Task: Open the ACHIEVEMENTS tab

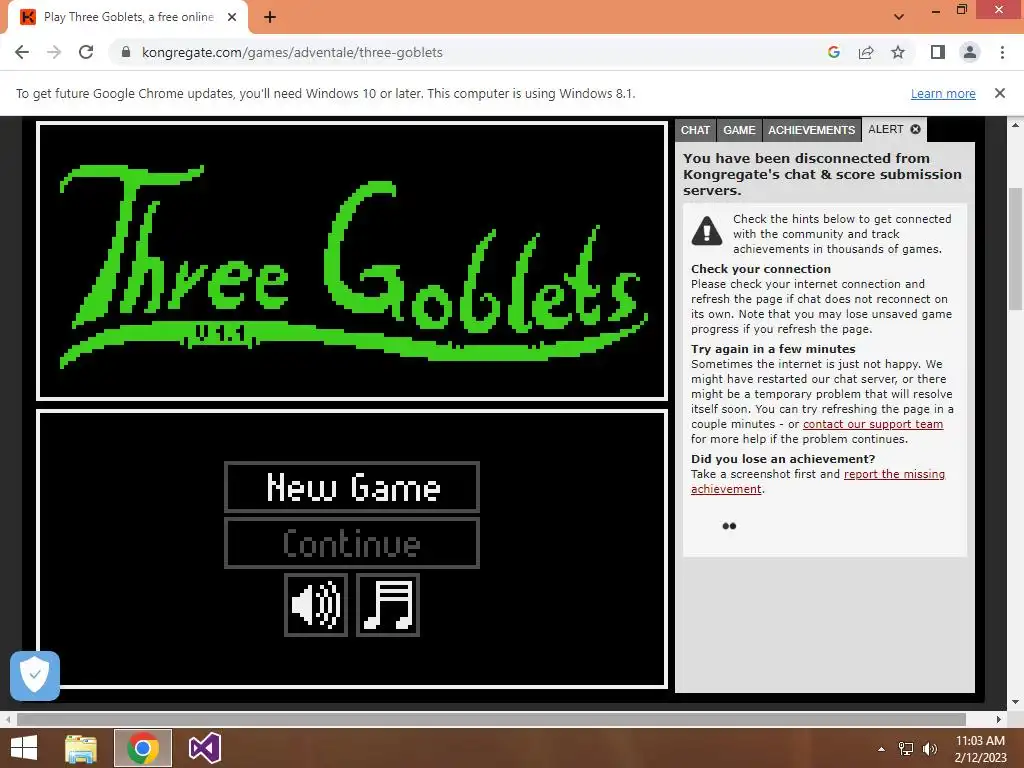Action: click(x=811, y=130)
